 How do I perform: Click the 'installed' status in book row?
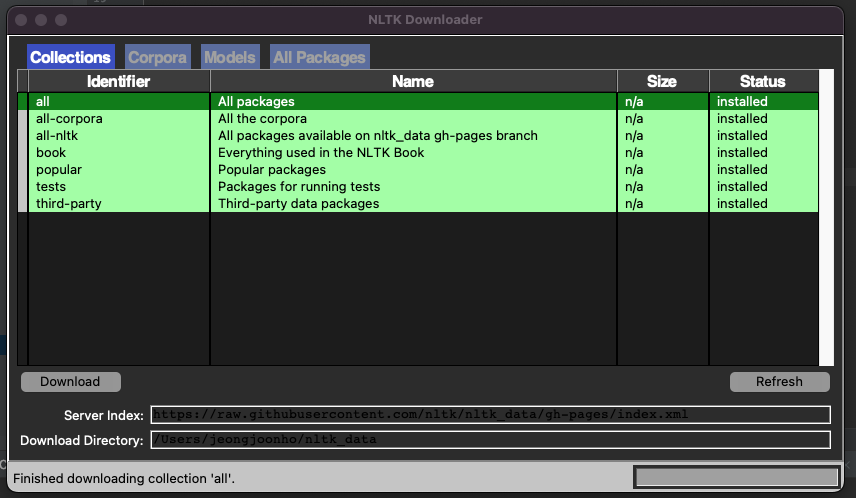[742, 152]
